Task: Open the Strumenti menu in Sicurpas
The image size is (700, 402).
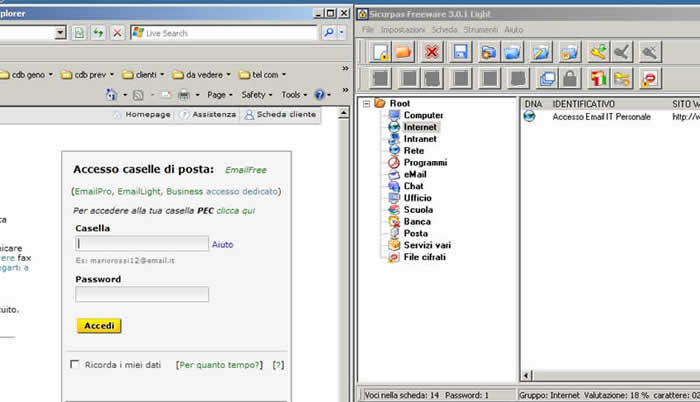Action: 480,30
